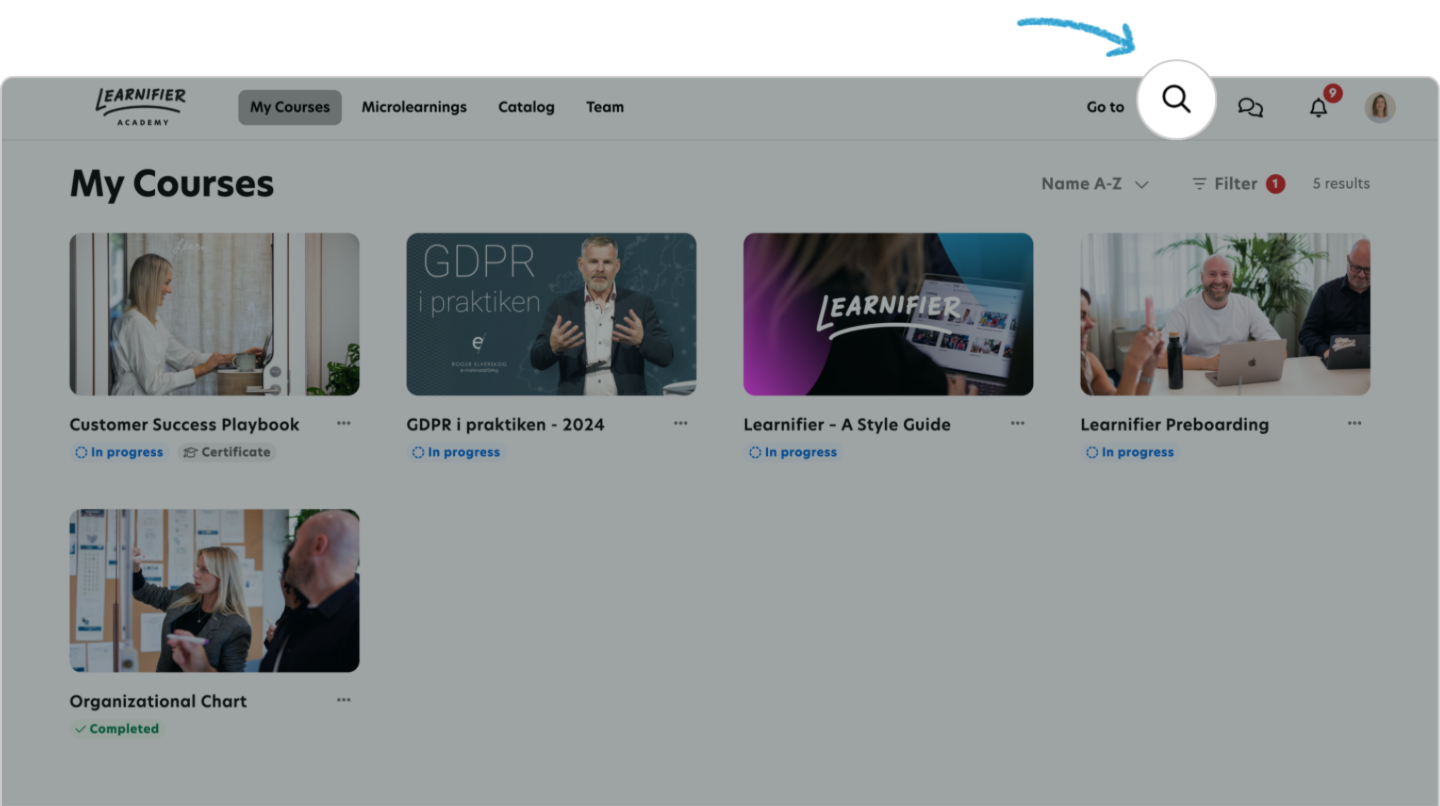Image resolution: width=1440 pixels, height=806 pixels.
Task: Open the Filter panel
Action: (x=1238, y=184)
